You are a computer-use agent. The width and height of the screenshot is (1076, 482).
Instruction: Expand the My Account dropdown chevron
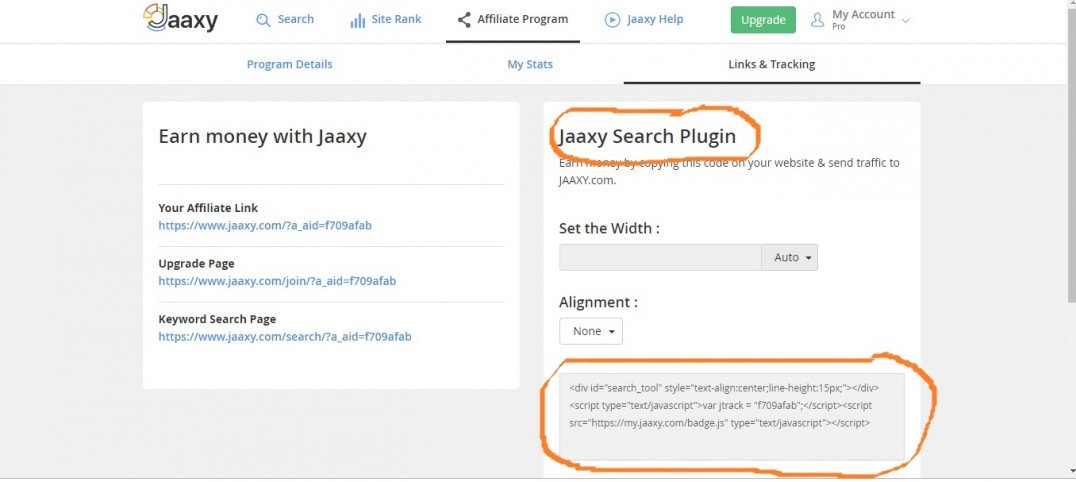pyautogui.click(x=905, y=21)
